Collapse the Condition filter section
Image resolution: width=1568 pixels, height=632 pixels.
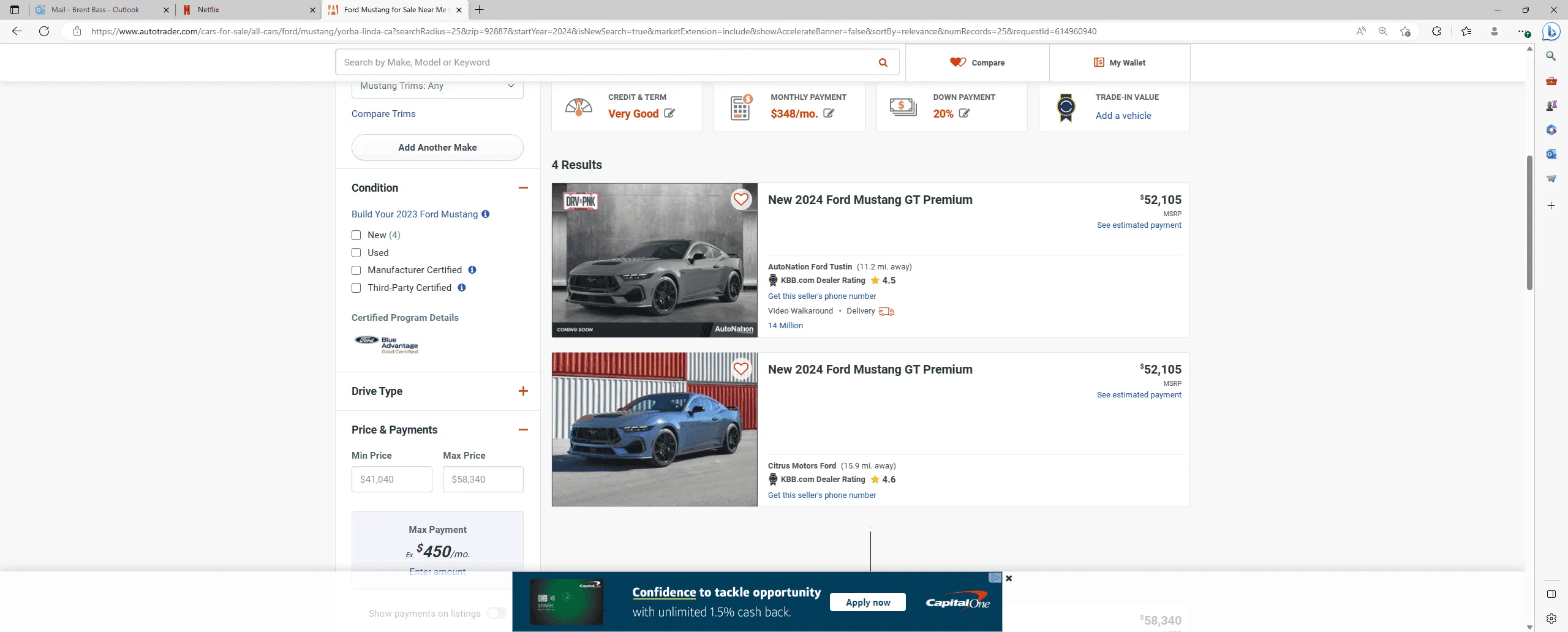(523, 188)
